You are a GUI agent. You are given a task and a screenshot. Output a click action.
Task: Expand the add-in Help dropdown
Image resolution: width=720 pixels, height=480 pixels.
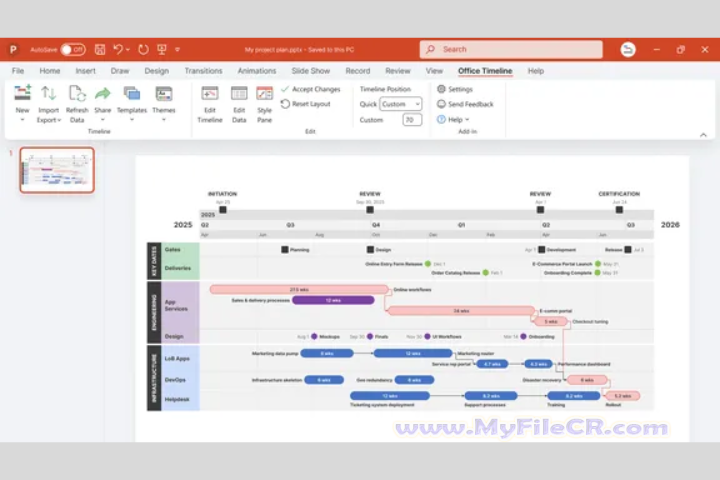tap(453, 119)
